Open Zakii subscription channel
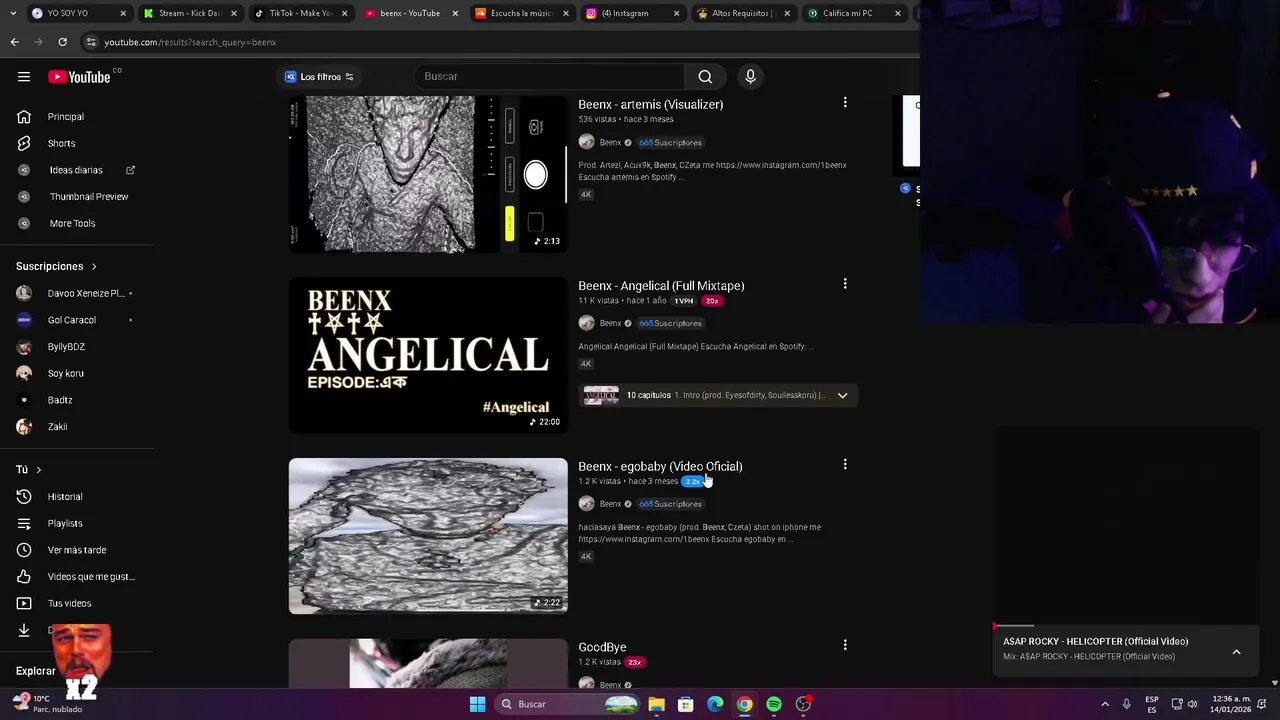The image size is (1280, 720). click(76, 427)
